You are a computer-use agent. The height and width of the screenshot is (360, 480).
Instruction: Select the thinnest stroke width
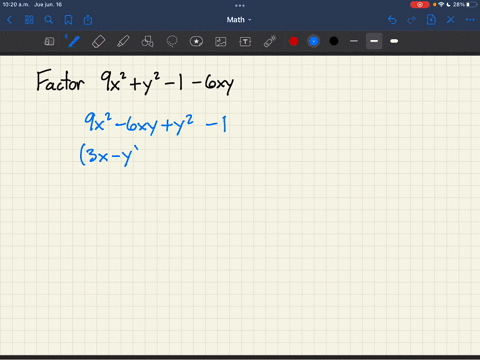[354, 41]
